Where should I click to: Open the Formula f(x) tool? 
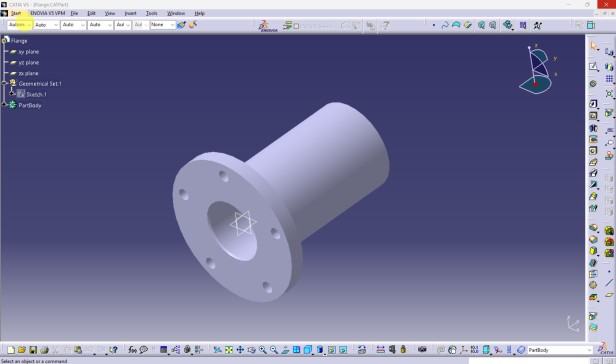pyautogui.click(x=132, y=349)
